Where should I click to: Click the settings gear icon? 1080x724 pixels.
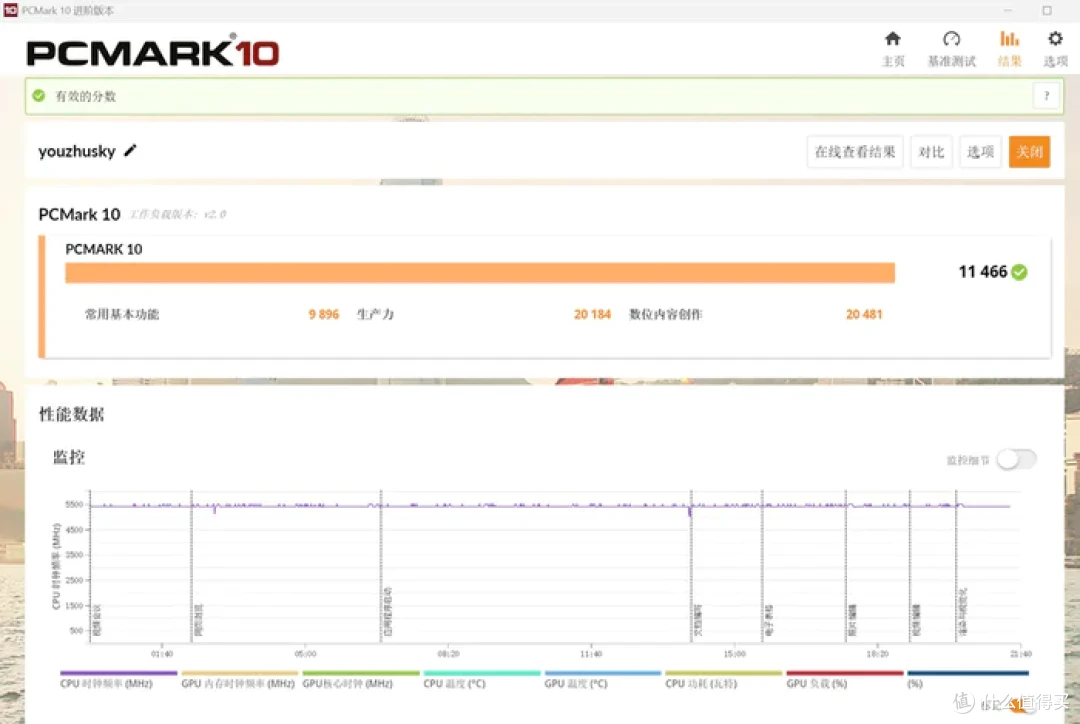pos(1055,39)
